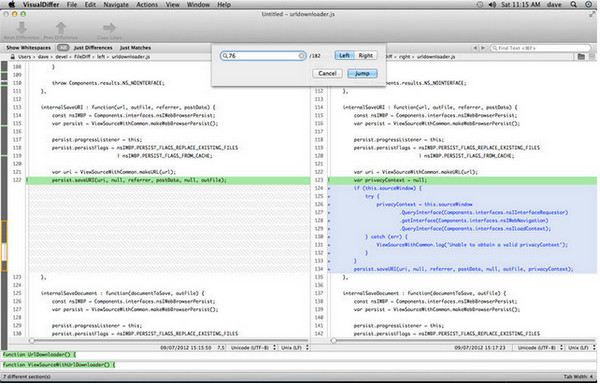Select the All filter button

[63, 48]
